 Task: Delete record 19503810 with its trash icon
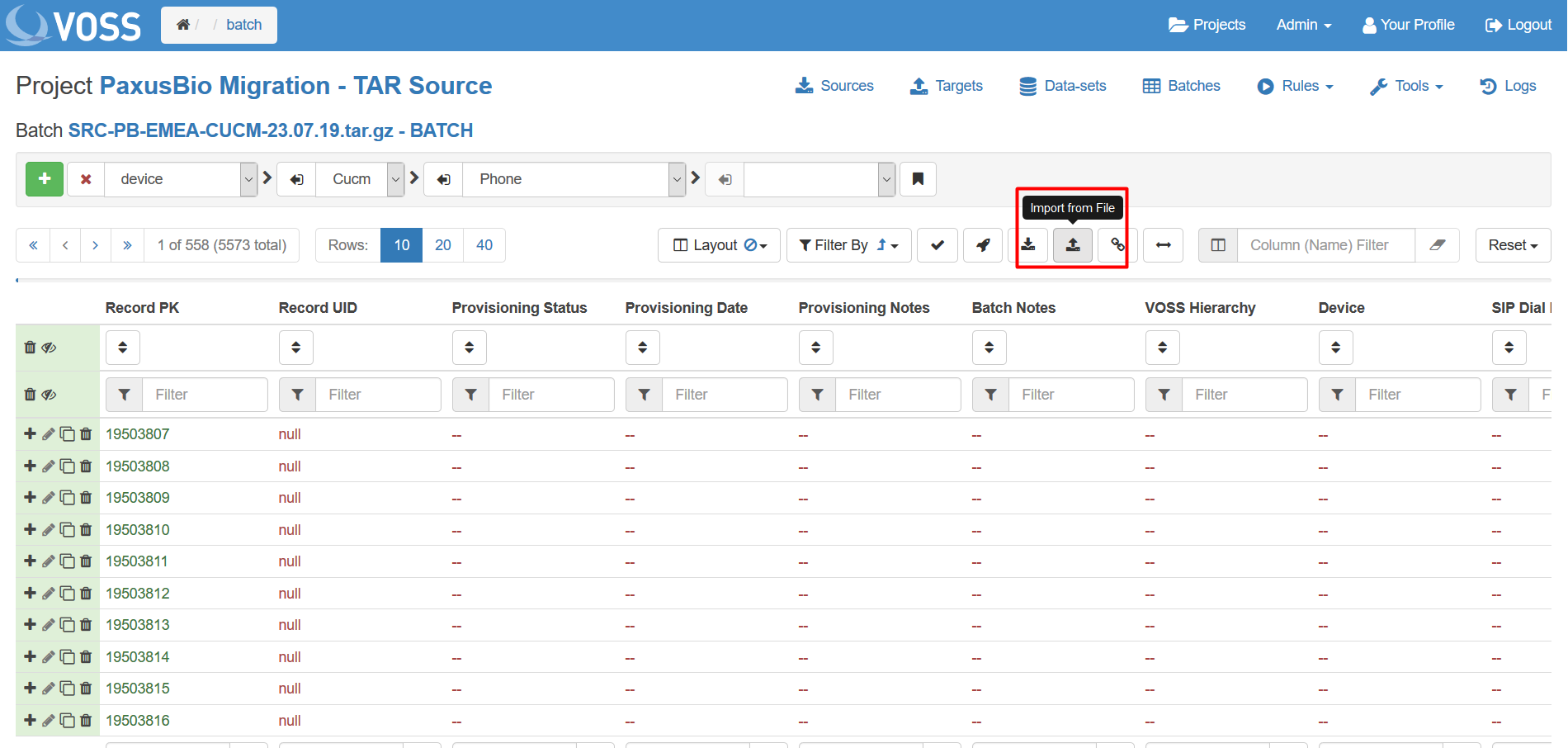click(x=86, y=530)
